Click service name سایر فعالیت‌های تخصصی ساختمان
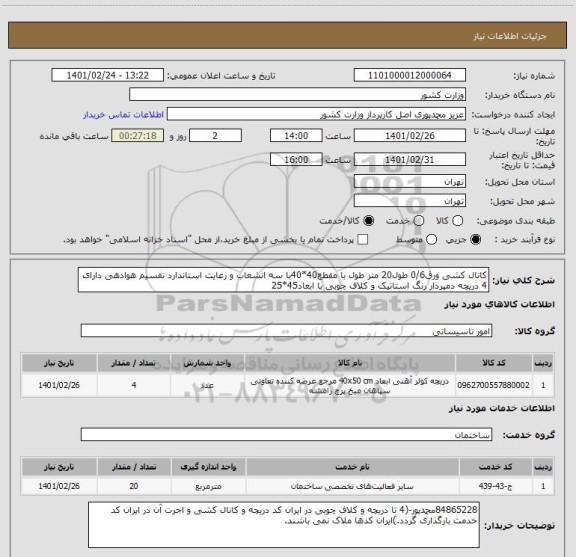 (x=352, y=486)
